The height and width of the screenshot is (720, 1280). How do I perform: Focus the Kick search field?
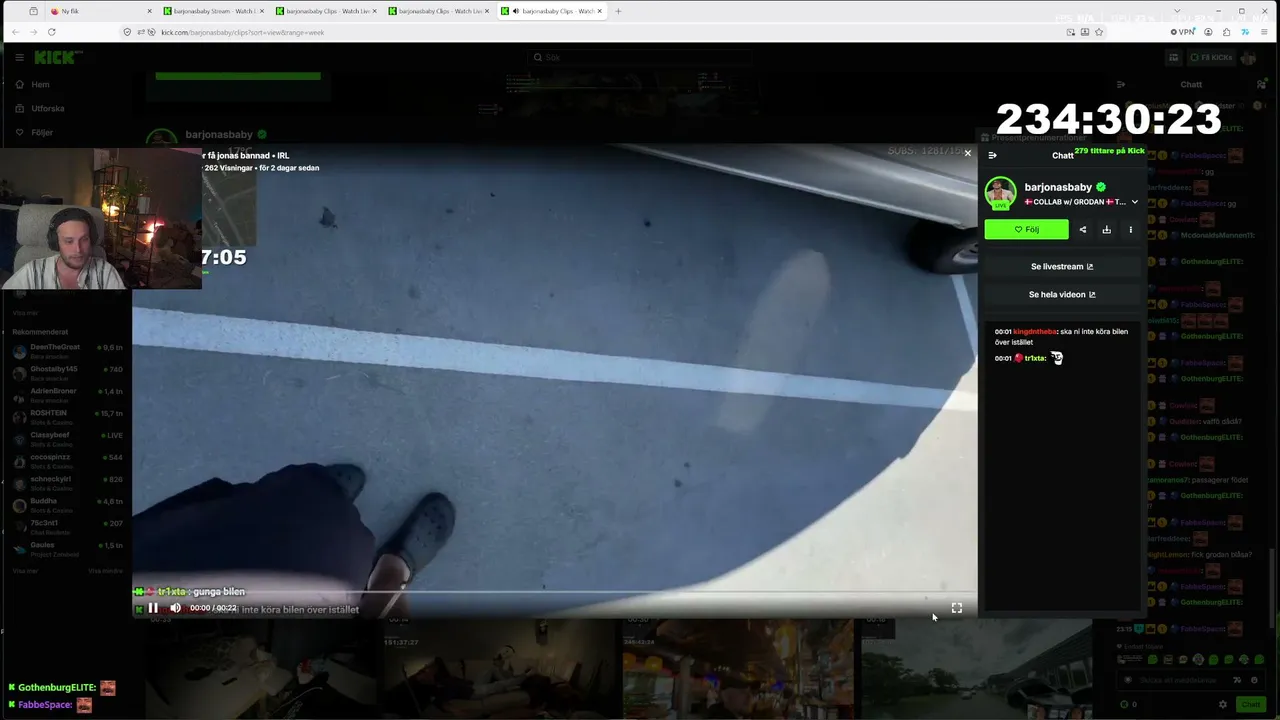[640, 57]
